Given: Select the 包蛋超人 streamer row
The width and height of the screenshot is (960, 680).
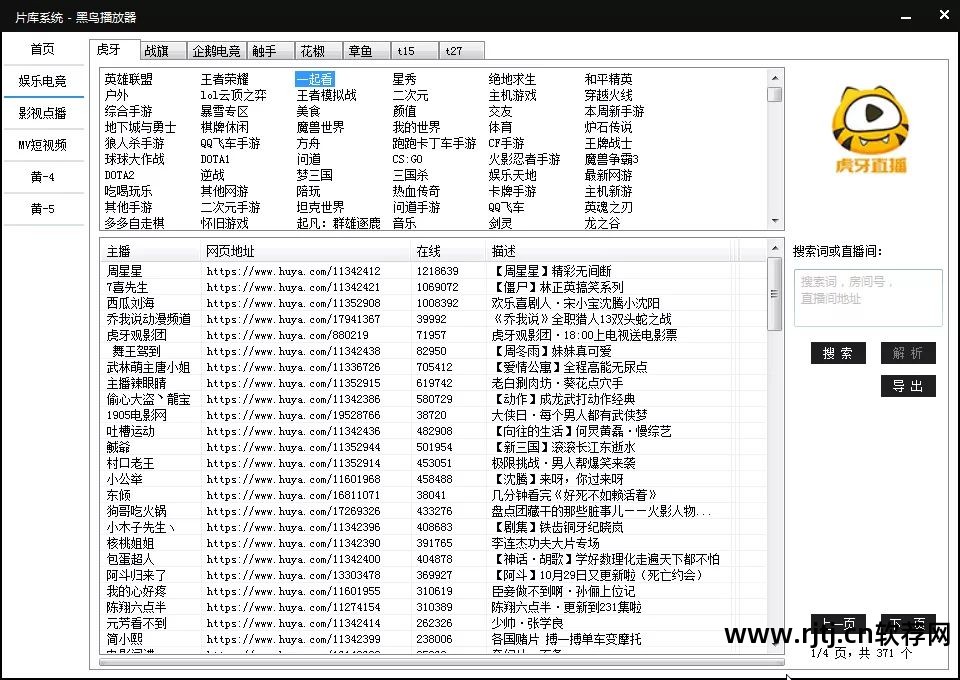Looking at the screenshot, I should (x=434, y=559).
